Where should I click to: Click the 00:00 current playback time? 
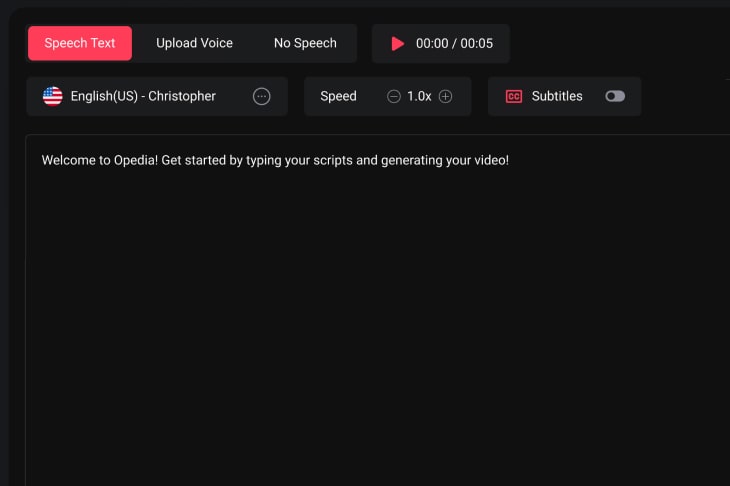click(432, 44)
